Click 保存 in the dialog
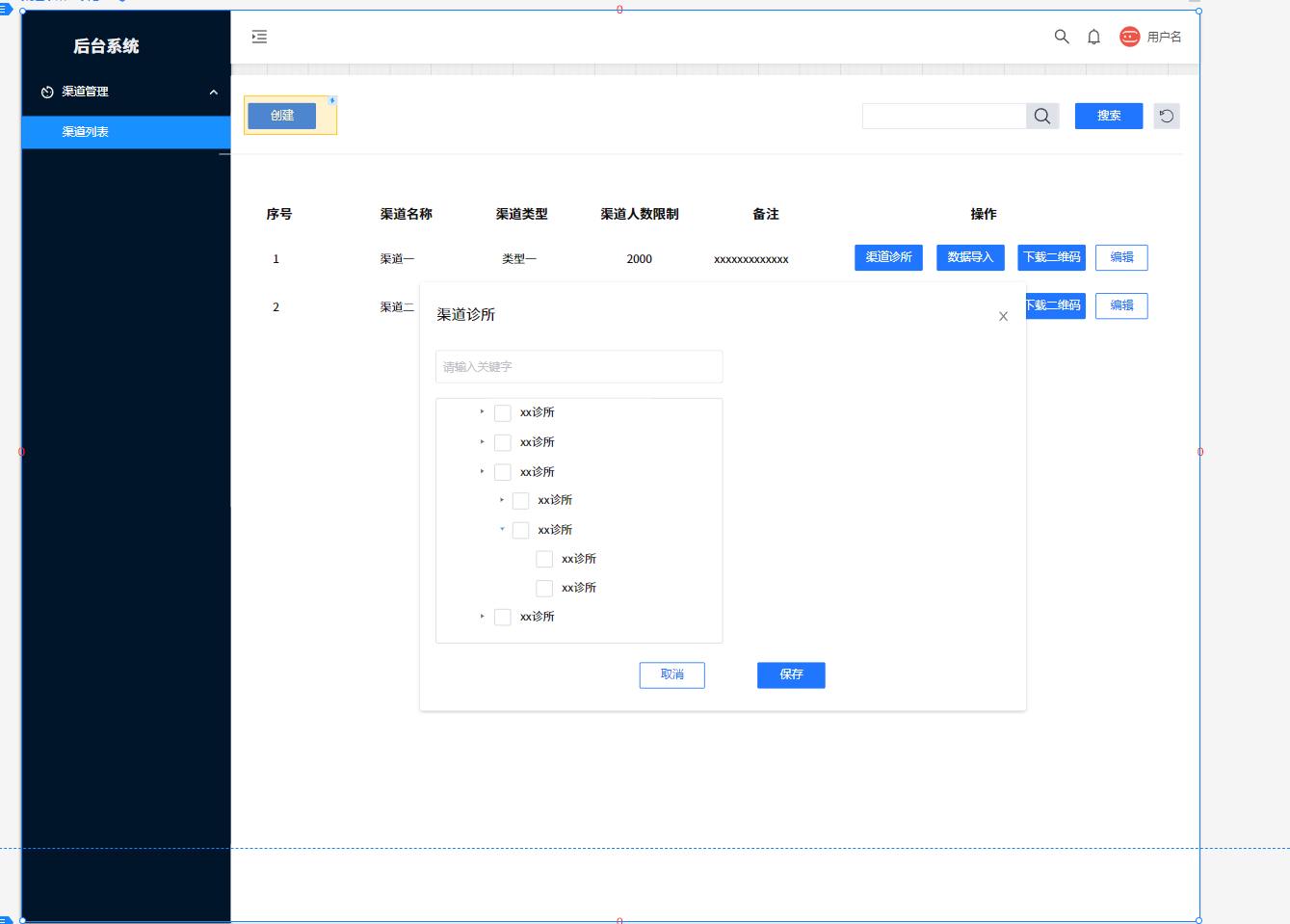Viewport: 1290px width, 924px height. click(x=791, y=674)
